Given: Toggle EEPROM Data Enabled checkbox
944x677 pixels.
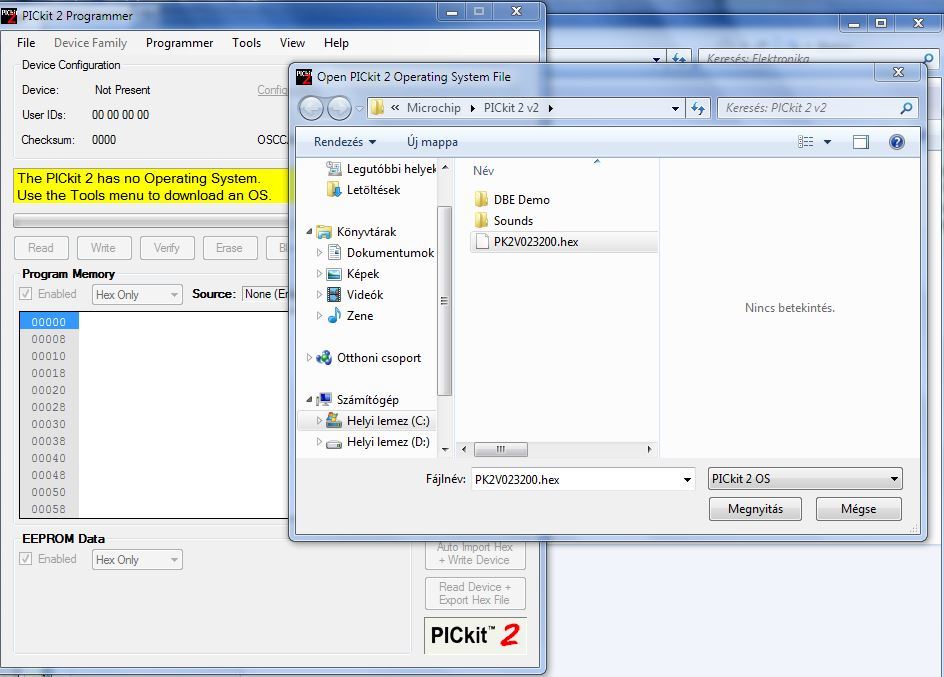Looking at the screenshot, I should pos(25,558).
